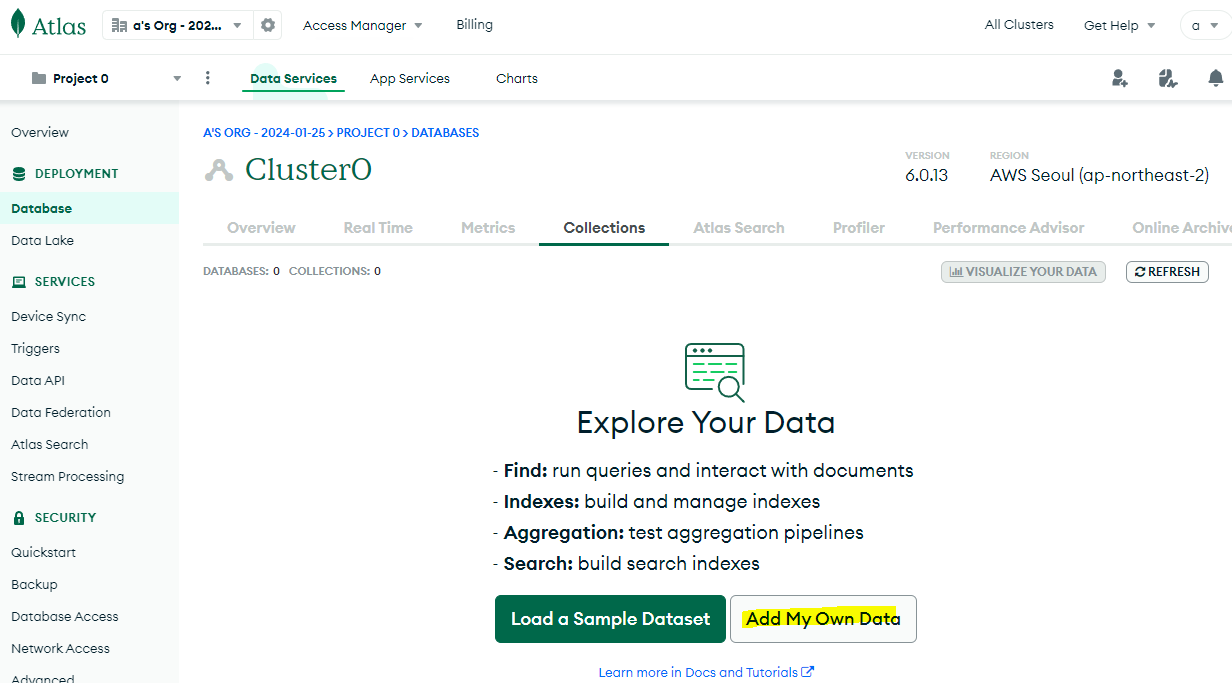Open the Real Time tab
This screenshot has width=1232, height=683.
pos(378,228)
